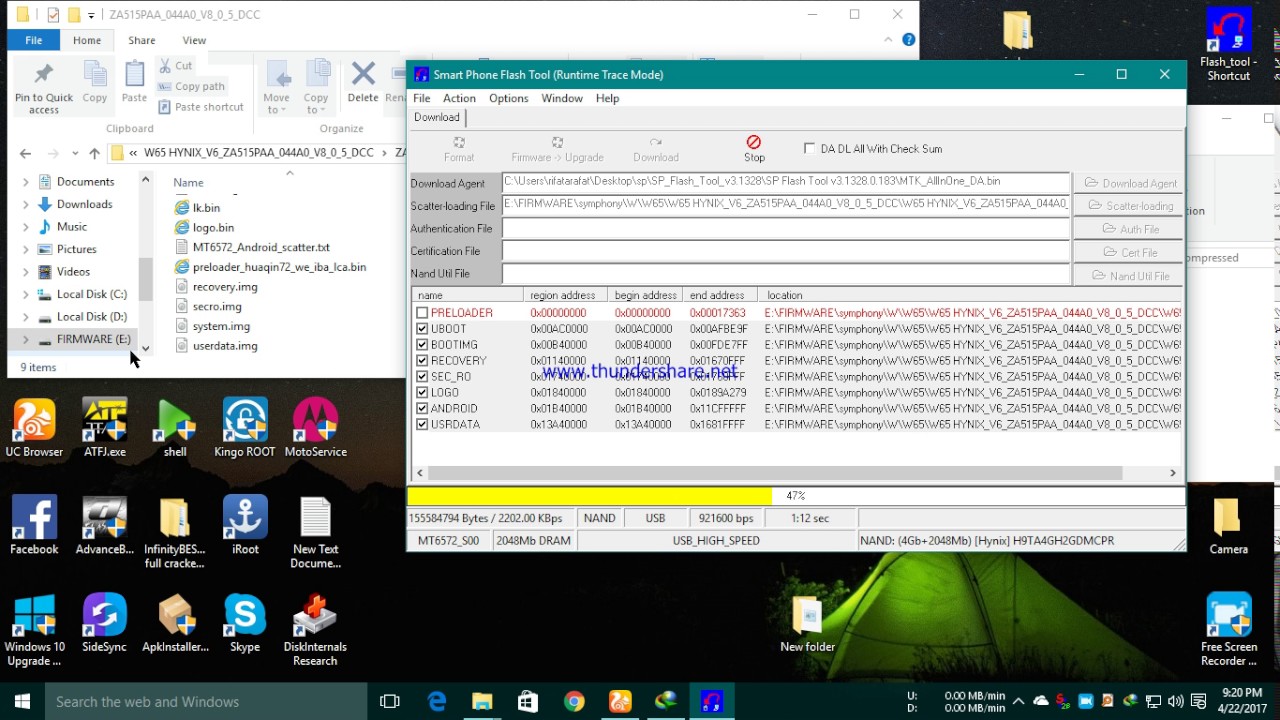Uncheck the USRDATA partition checkbox

[422, 425]
